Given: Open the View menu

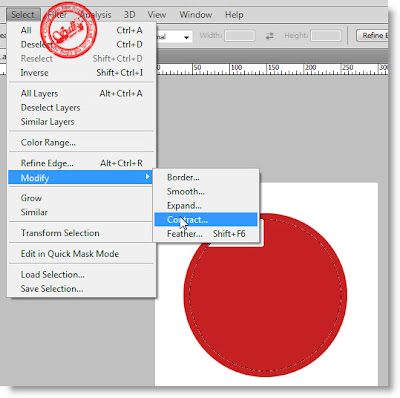Looking at the screenshot, I should click(x=157, y=15).
